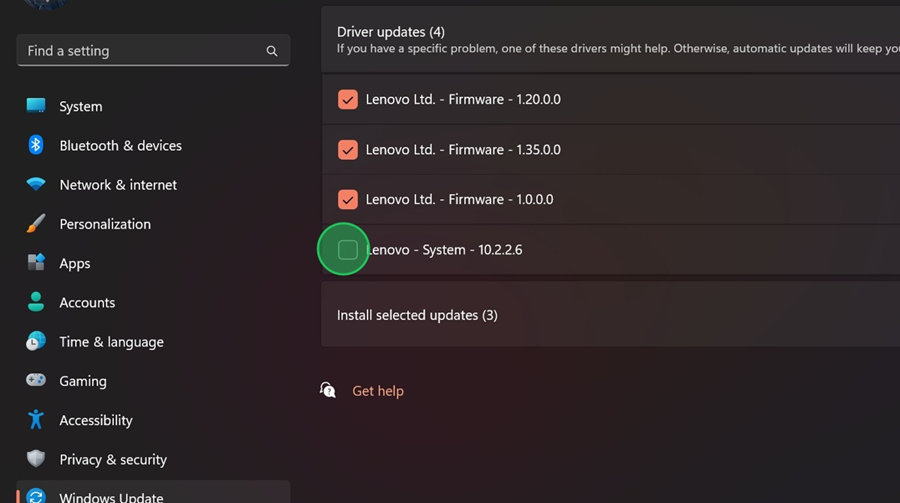Uncheck Lenovo Firmware 1.20.0.0 checkbox
This screenshot has width=900, height=503.
[347, 99]
